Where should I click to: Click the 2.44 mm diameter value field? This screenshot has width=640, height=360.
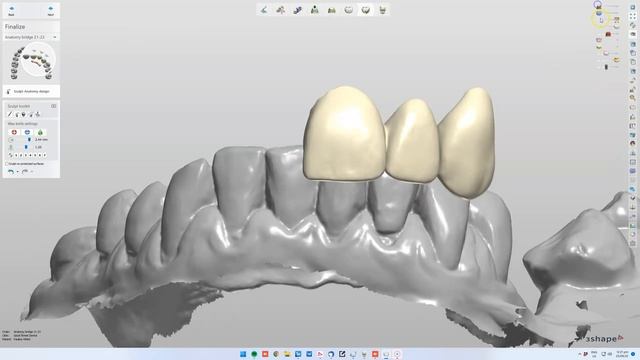pyautogui.click(x=41, y=140)
